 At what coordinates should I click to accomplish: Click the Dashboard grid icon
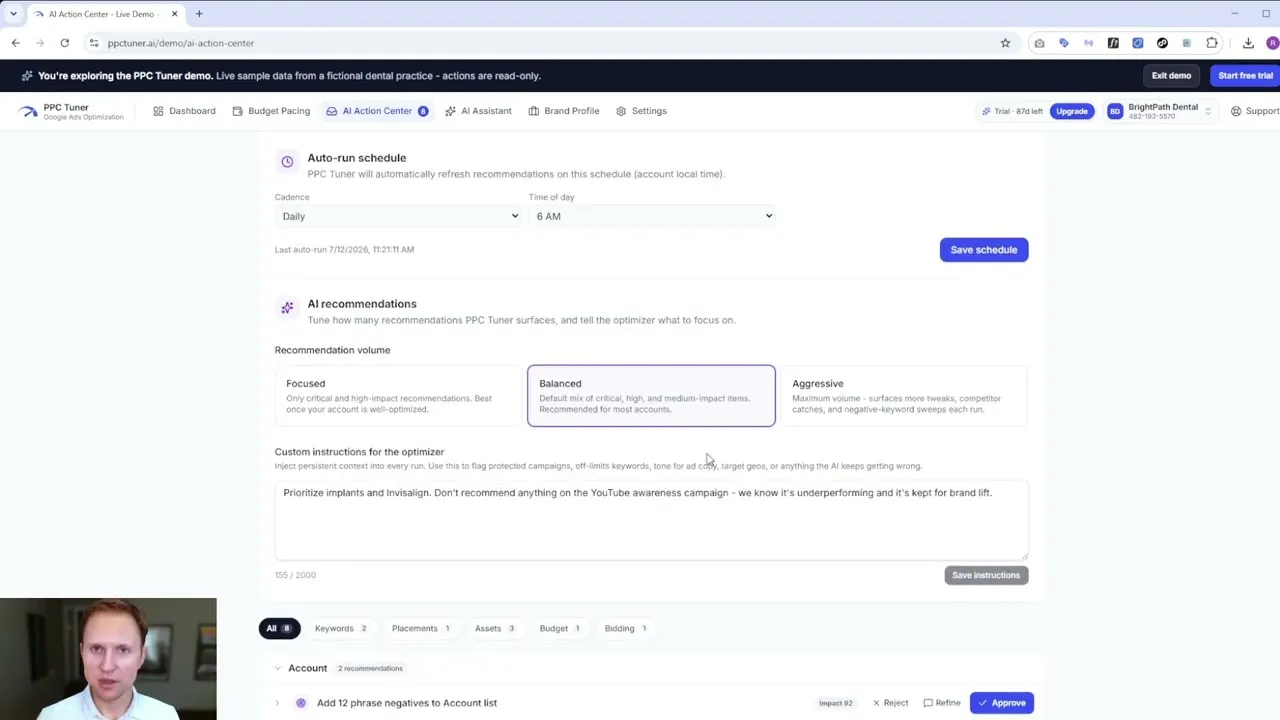click(x=158, y=111)
